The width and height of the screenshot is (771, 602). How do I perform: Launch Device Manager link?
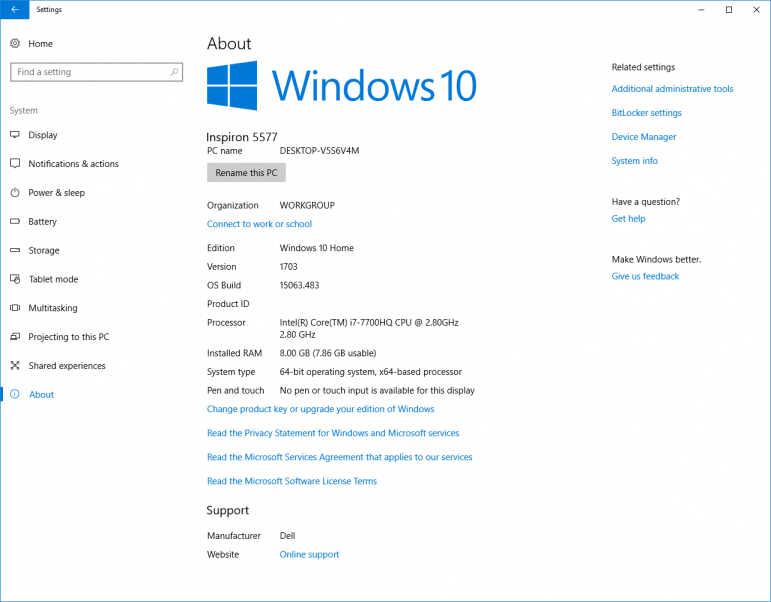tap(644, 137)
